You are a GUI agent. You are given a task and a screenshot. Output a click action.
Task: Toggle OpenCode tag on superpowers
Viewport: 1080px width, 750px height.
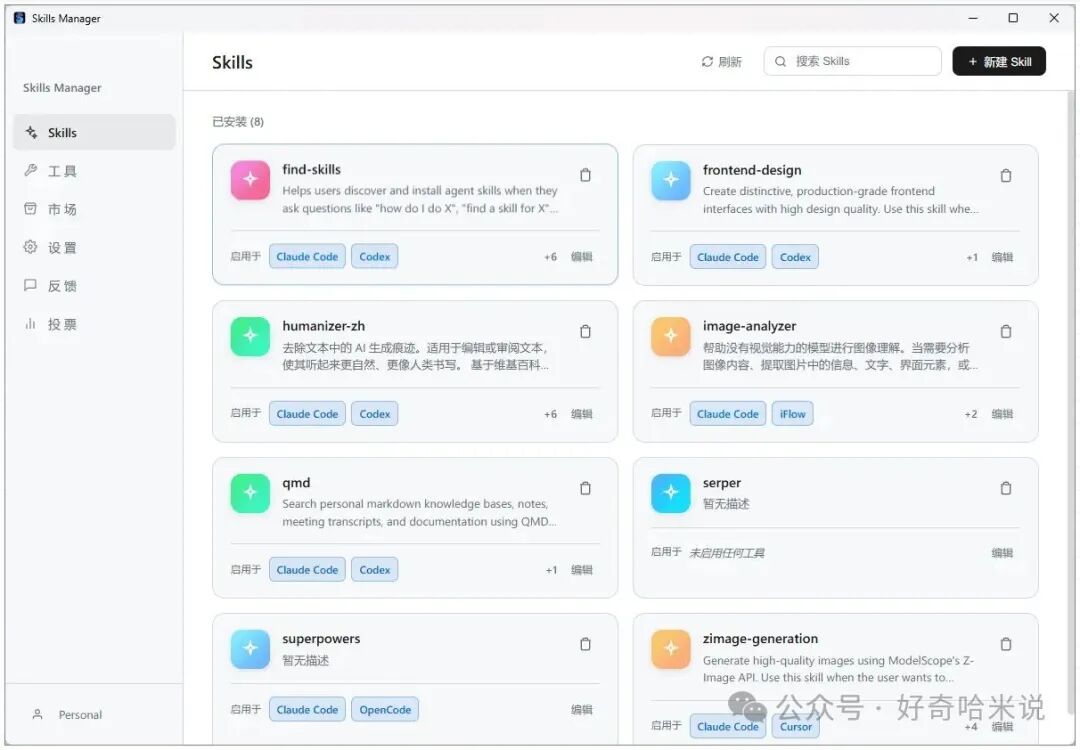(x=385, y=709)
